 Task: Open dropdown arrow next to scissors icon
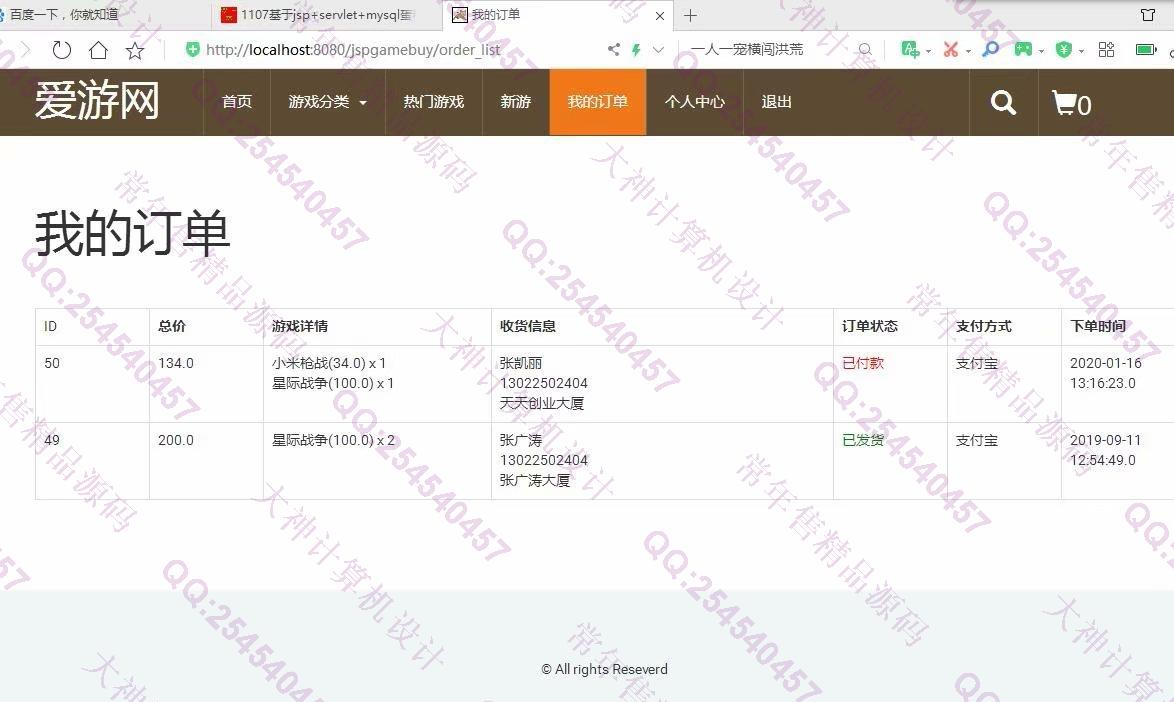click(968, 52)
